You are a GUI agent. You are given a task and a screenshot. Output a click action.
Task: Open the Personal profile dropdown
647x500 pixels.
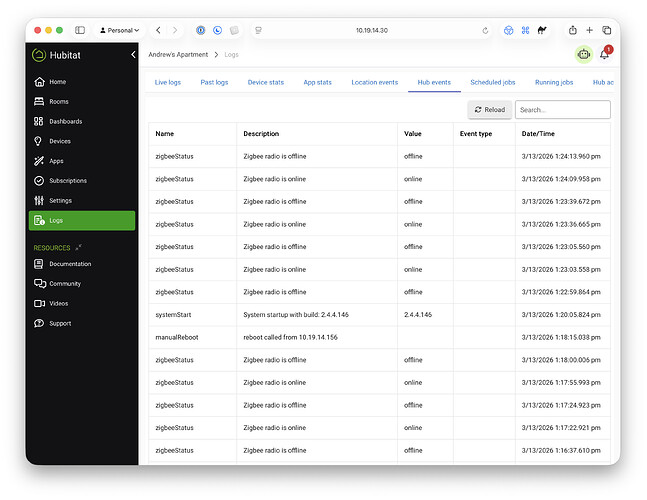pyautogui.click(x=119, y=30)
